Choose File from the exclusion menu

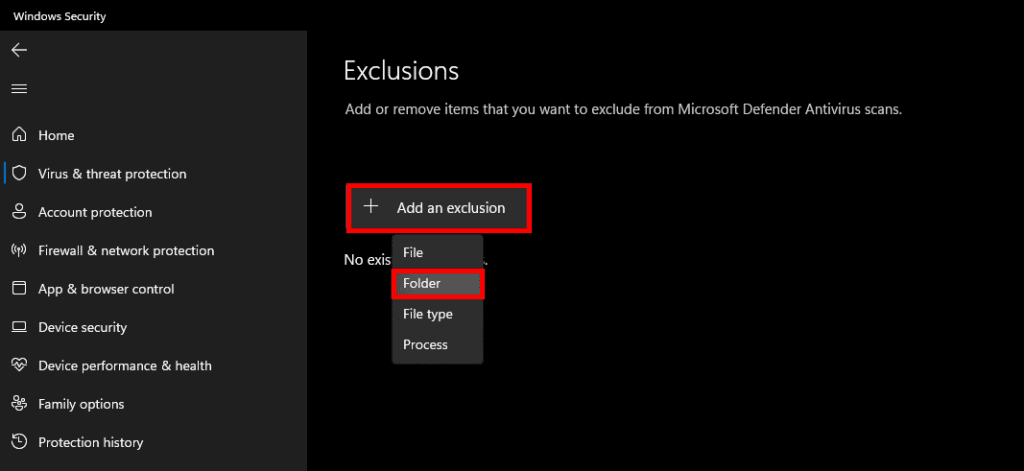[x=438, y=252]
